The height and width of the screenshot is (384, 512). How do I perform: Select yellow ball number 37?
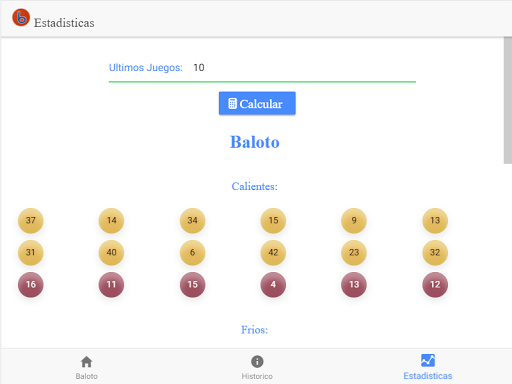click(31, 220)
